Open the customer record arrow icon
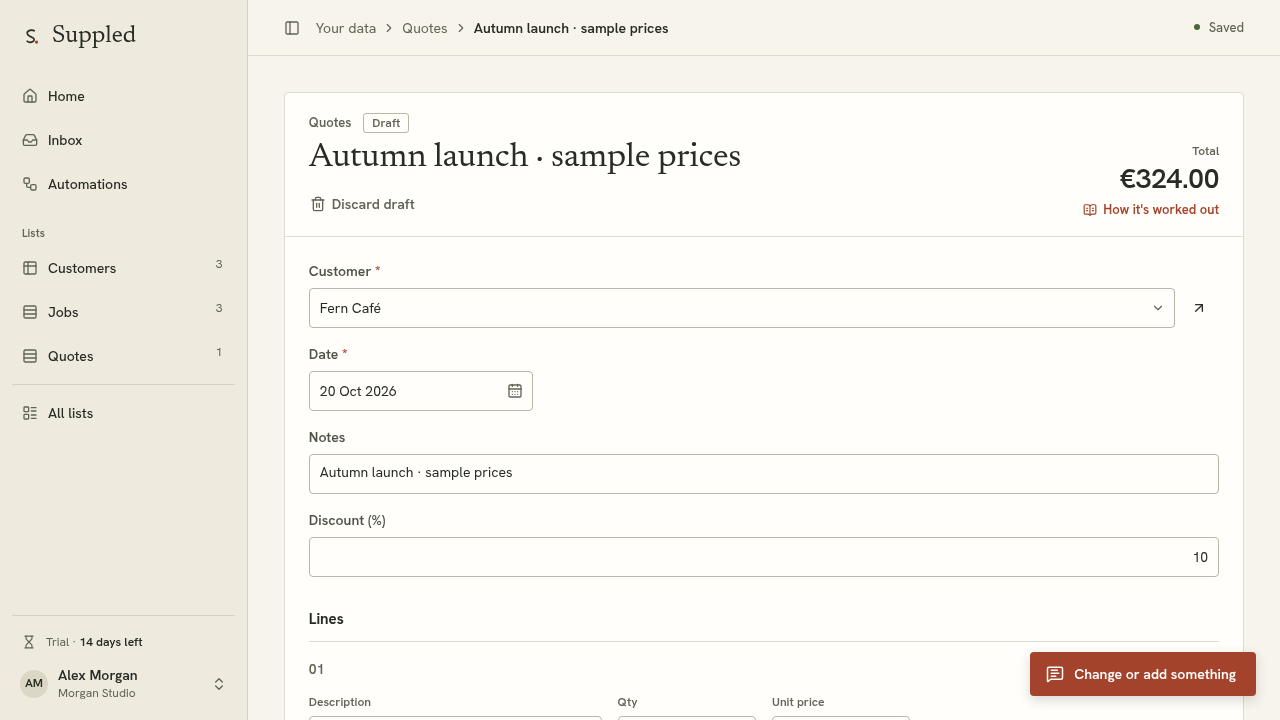This screenshot has width=1280, height=720. (1199, 308)
